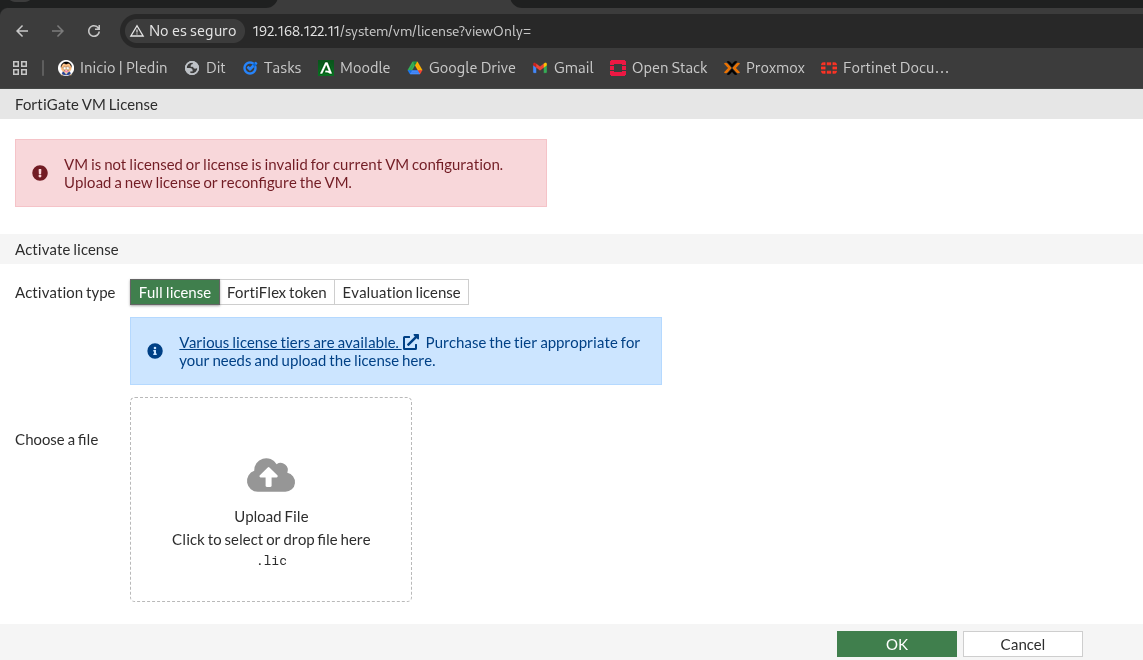Click the 'VM is not licensed' error message
The height and width of the screenshot is (660, 1143).
284,174
